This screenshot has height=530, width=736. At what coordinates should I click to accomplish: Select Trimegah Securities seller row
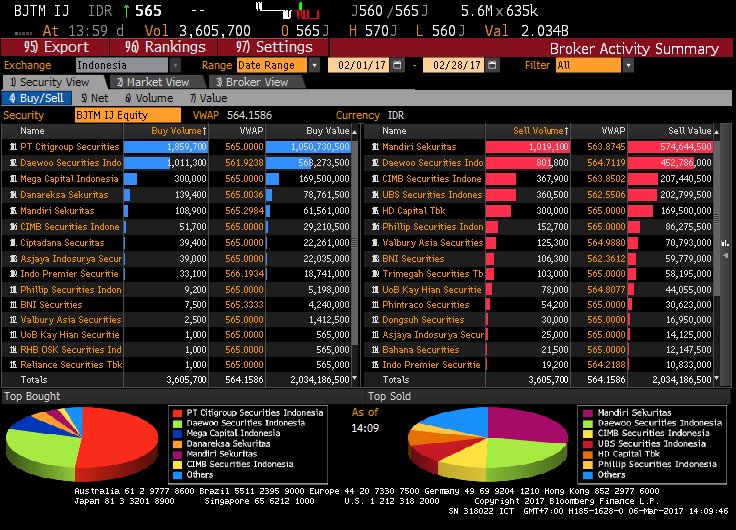click(540, 274)
